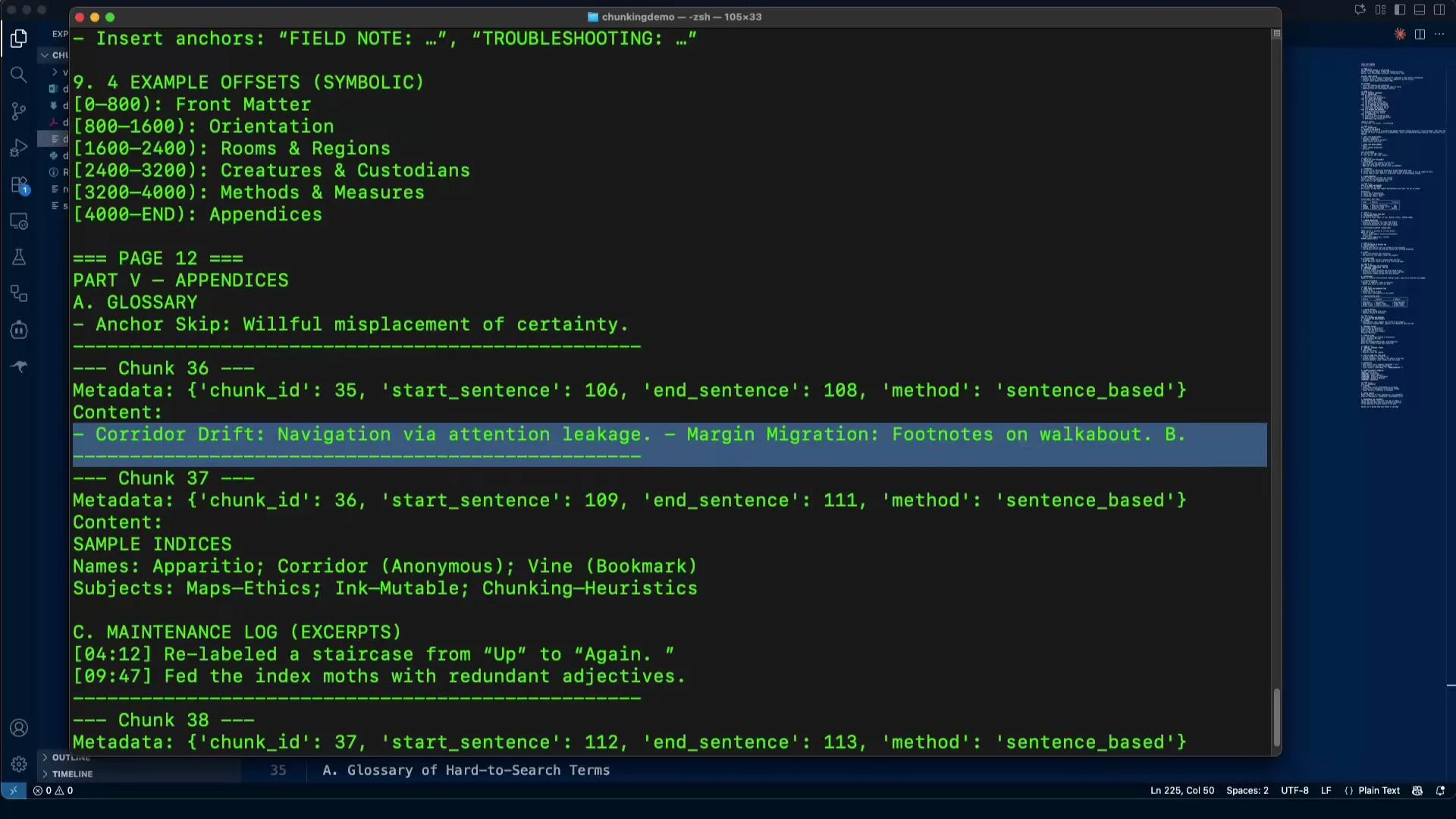Open the errors and warnings count in status bar
Image resolution: width=1456 pixels, height=819 pixels.
click(53, 790)
